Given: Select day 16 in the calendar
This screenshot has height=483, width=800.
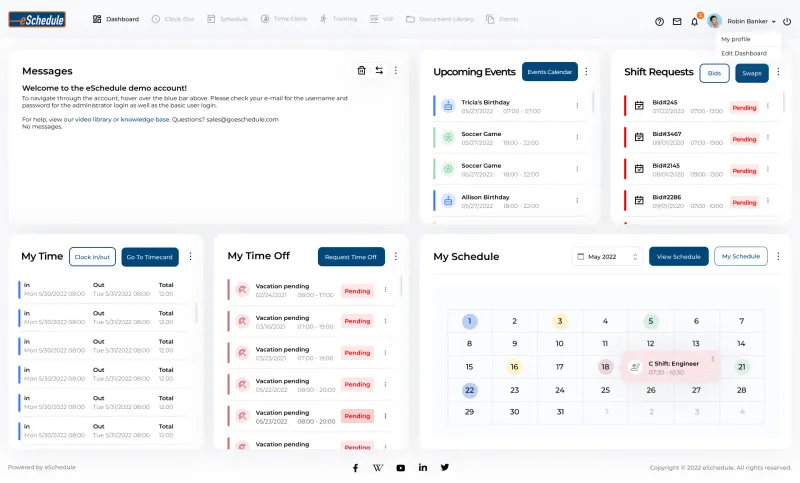Looking at the screenshot, I should [x=514, y=366].
